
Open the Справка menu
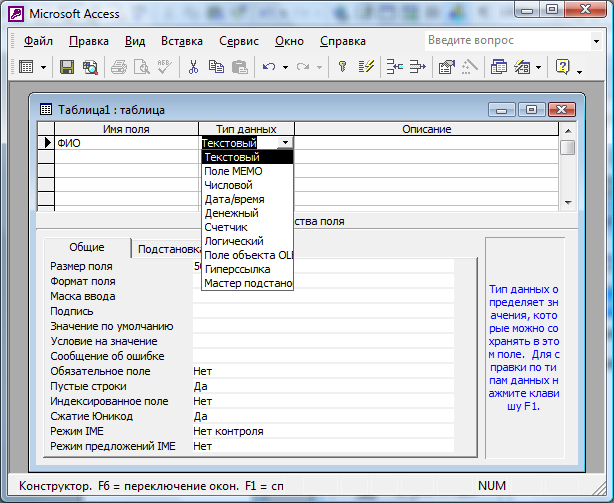tap(343, 41)
